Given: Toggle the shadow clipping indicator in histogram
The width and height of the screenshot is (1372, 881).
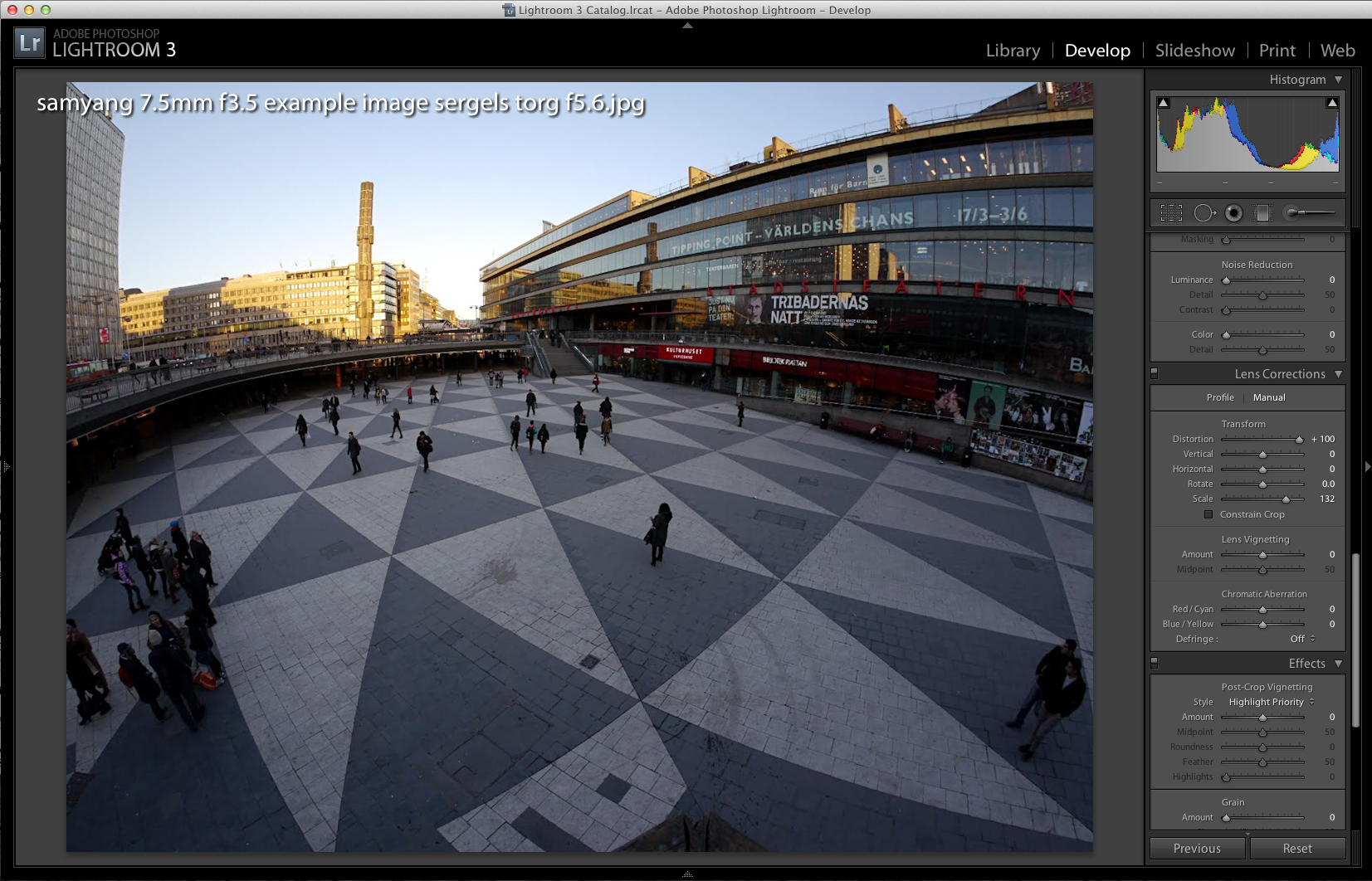Looking at the screenshot, I should tap(1164, 103).
